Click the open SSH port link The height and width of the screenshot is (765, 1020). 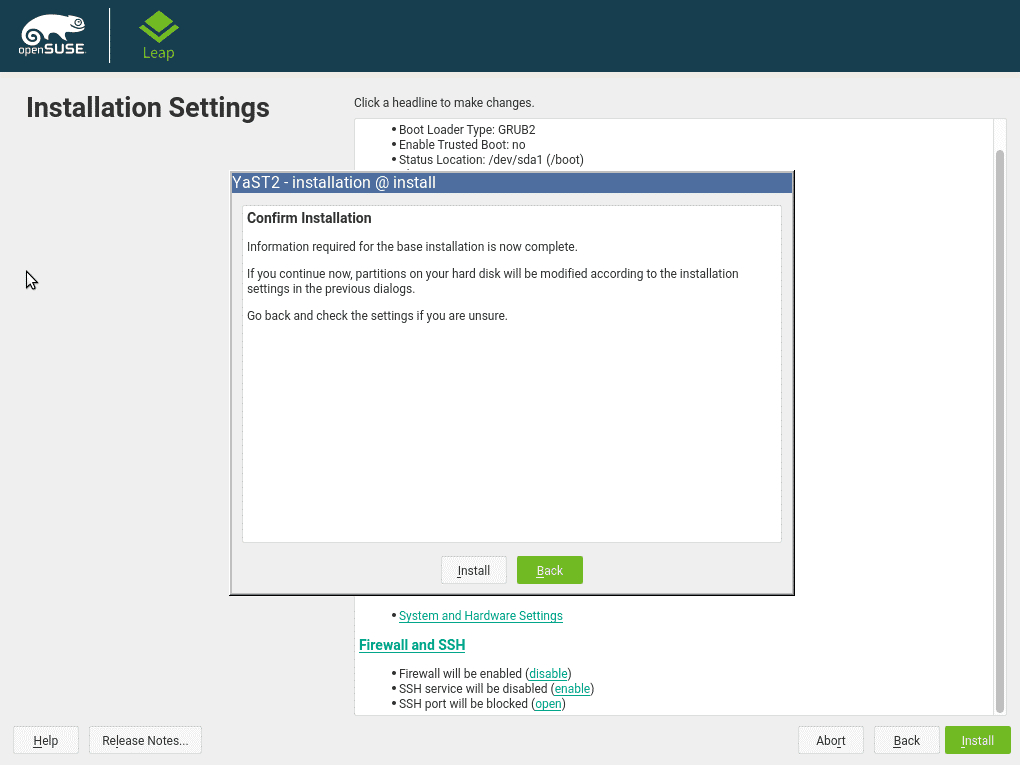tap(548, 703)
